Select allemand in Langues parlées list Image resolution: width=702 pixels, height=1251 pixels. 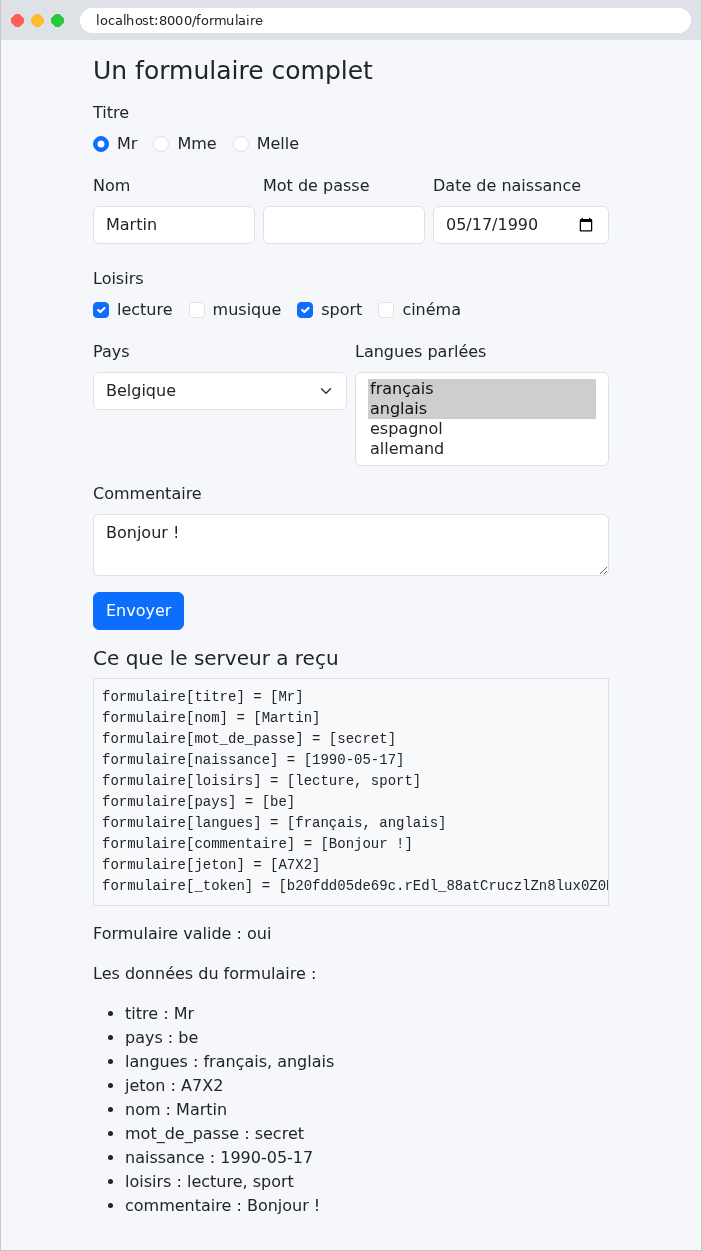482,449
